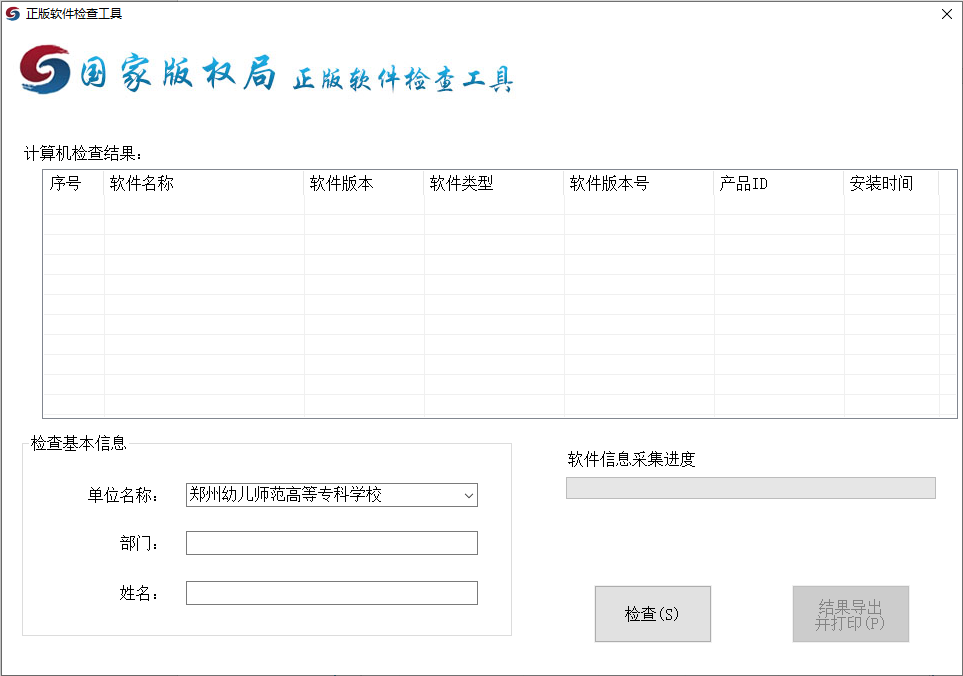
Task: Click the 计算机检查结果 label
Action: coord(83,153)
